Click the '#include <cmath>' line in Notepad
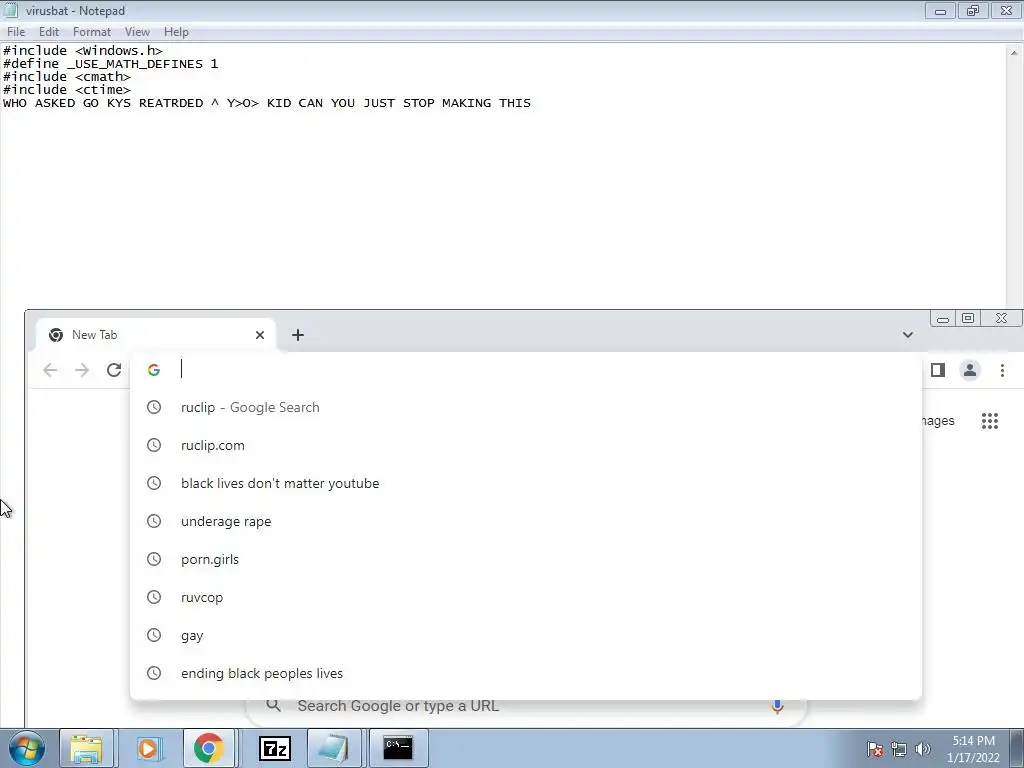This screenshot has width=1024, height=768. (67, 77)
